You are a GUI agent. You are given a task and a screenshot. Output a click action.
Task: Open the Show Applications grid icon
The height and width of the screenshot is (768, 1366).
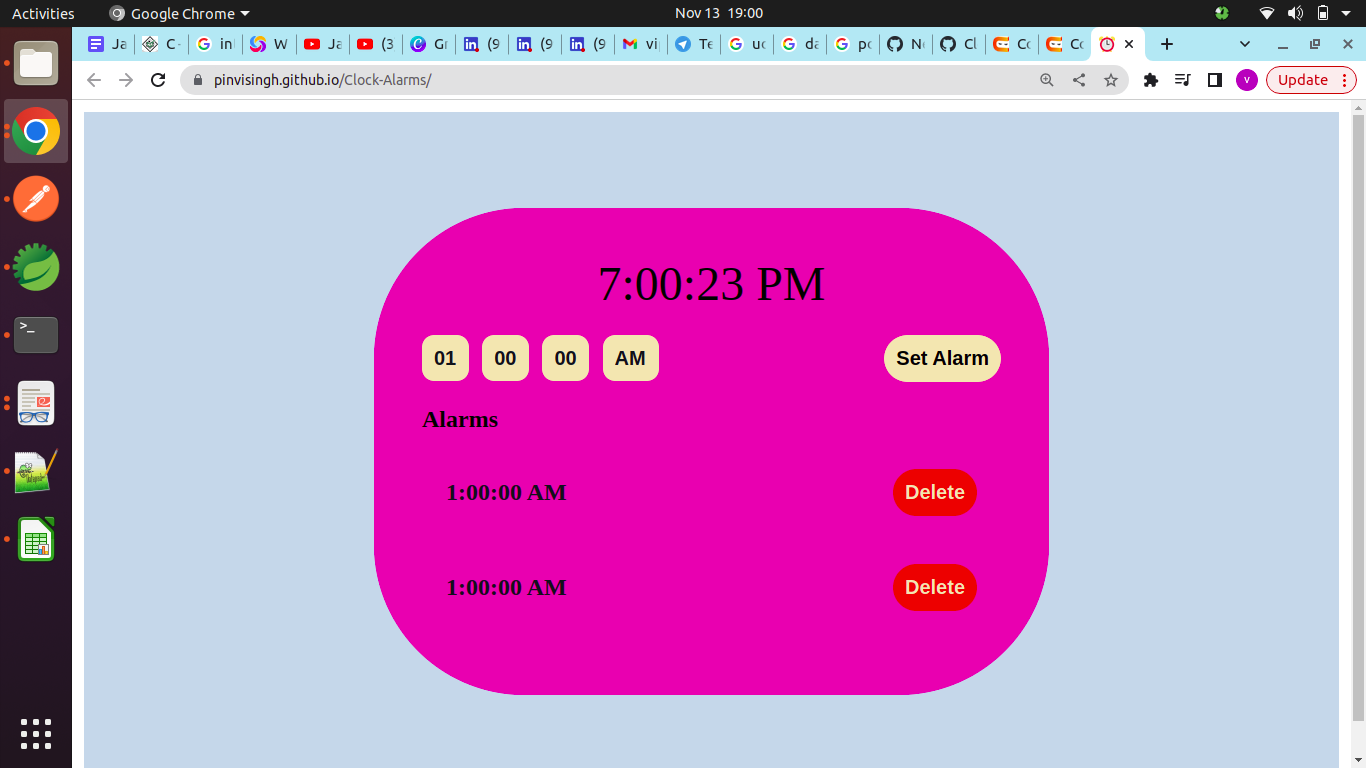[35, 733]
